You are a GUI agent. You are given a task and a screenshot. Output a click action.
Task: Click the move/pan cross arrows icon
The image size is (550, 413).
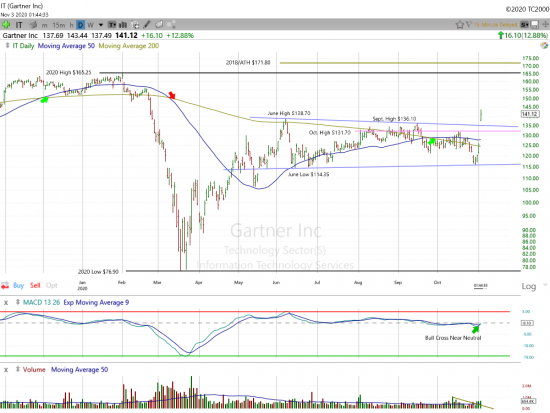click(545, 25)
